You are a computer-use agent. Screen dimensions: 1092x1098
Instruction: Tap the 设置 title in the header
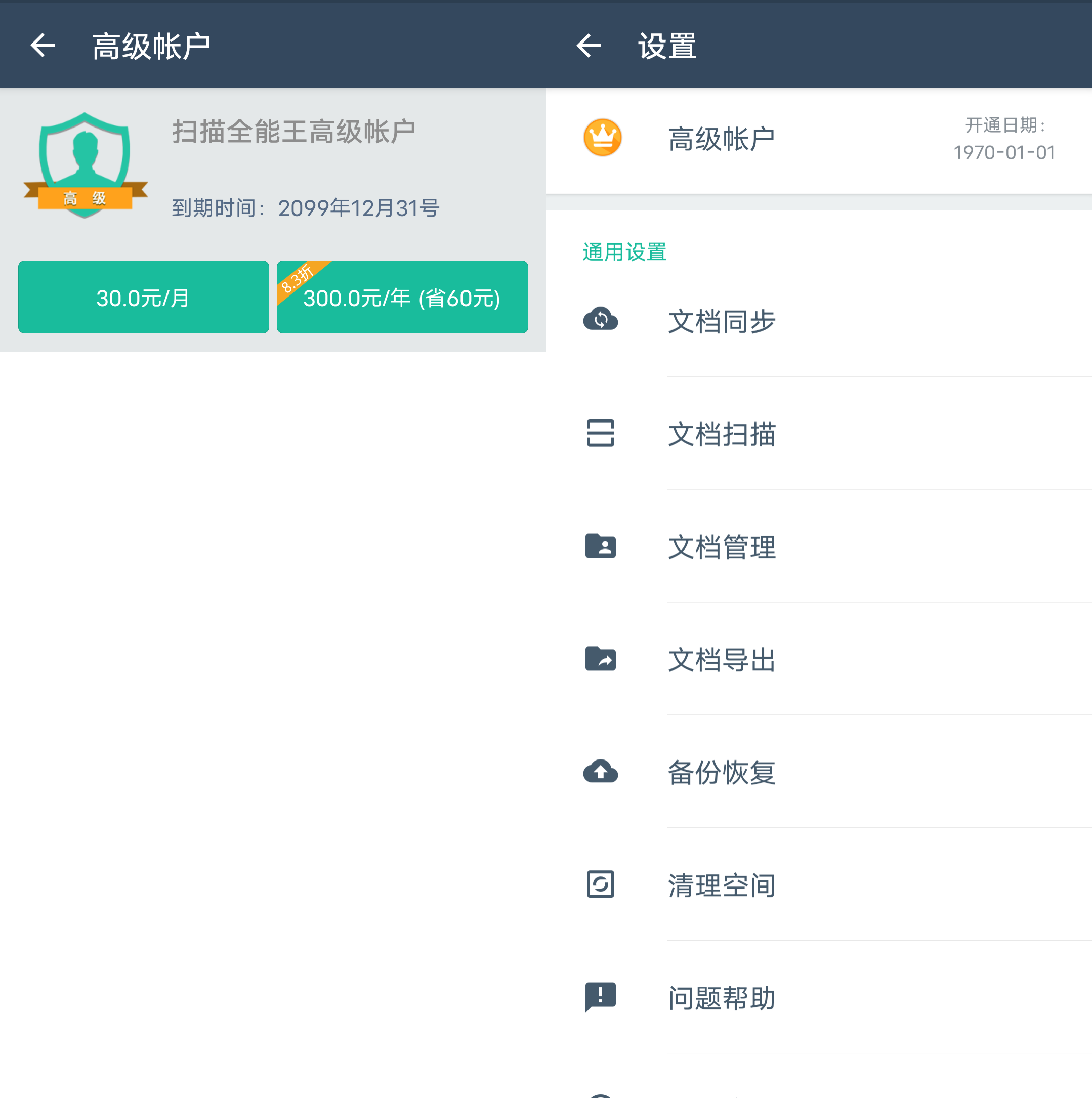click(667, 46)
